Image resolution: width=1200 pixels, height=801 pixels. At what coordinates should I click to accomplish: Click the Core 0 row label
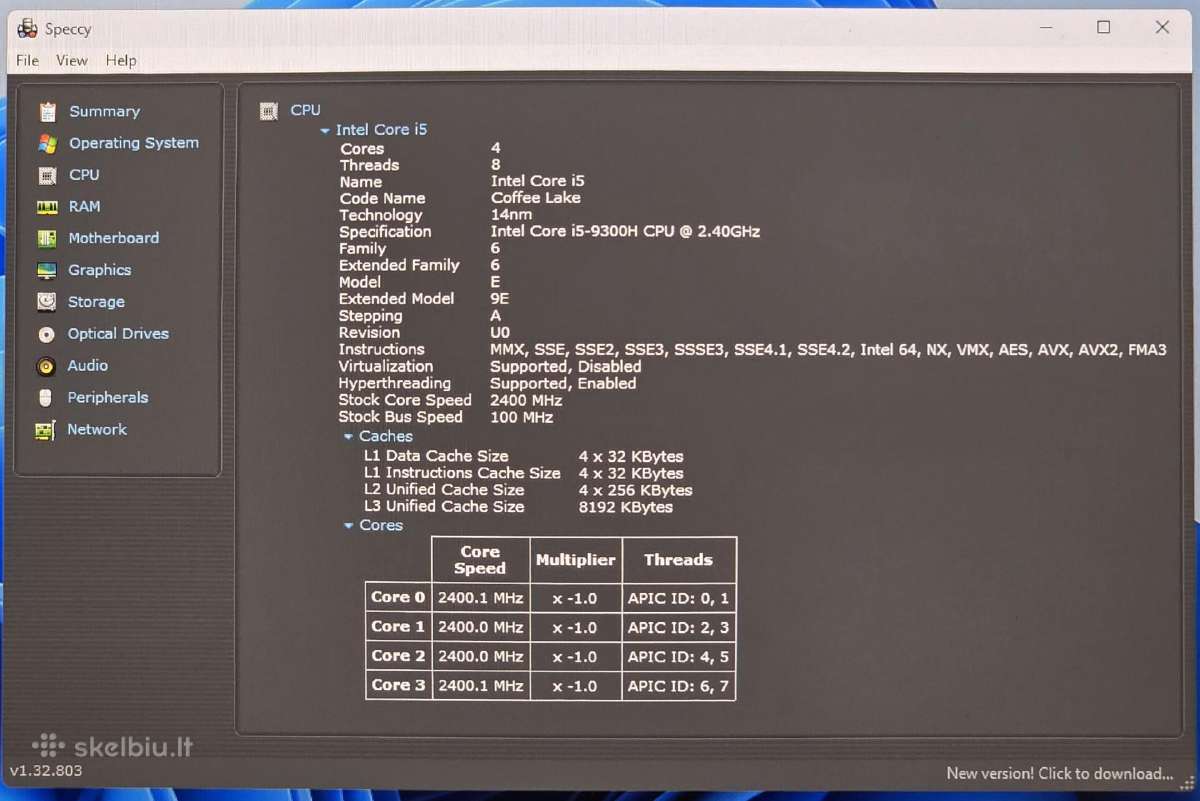398,598
